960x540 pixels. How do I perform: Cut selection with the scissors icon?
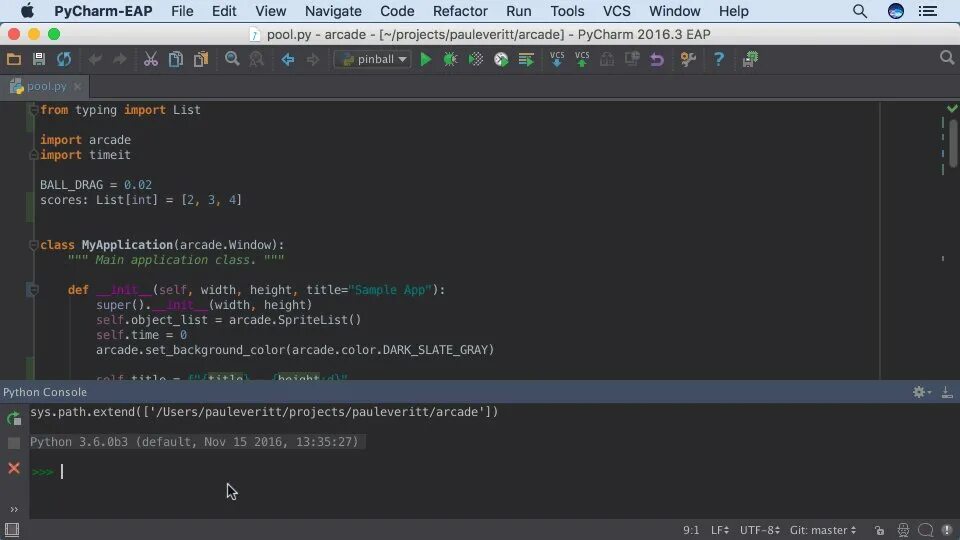coord(151,59)
